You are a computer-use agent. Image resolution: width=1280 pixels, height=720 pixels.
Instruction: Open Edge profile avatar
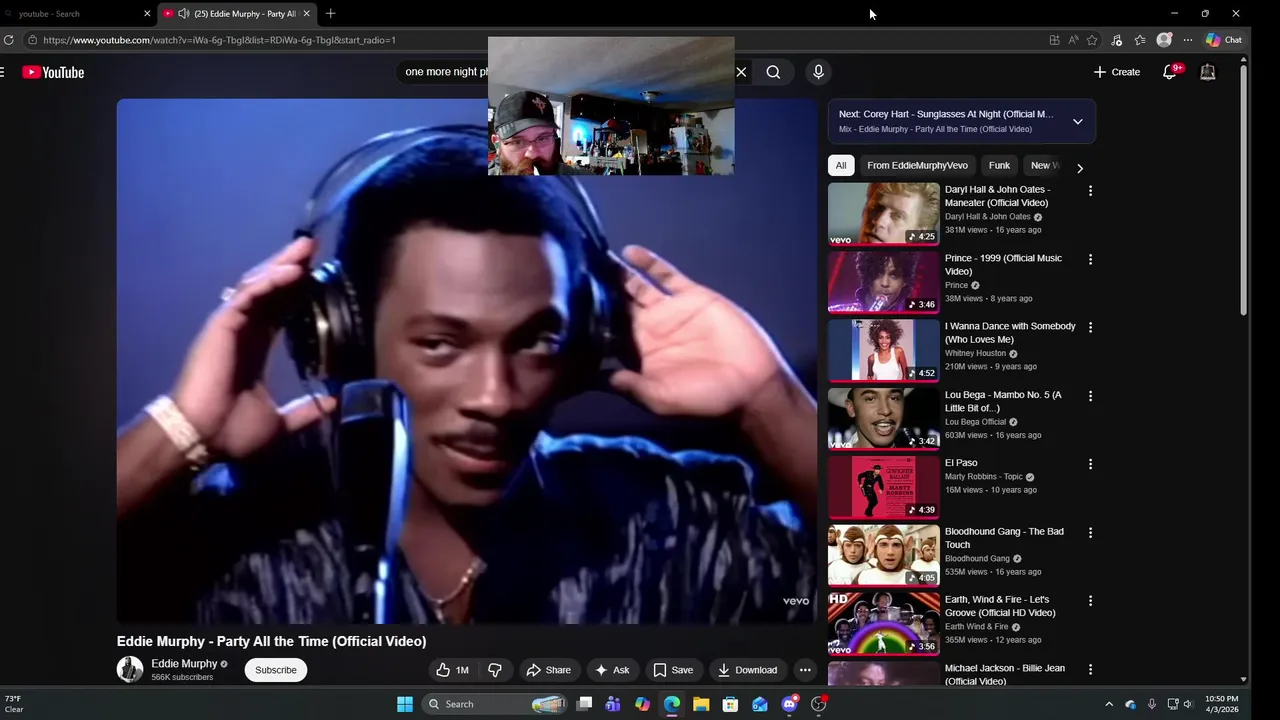pyautogui.click(x=1164, y=40)
